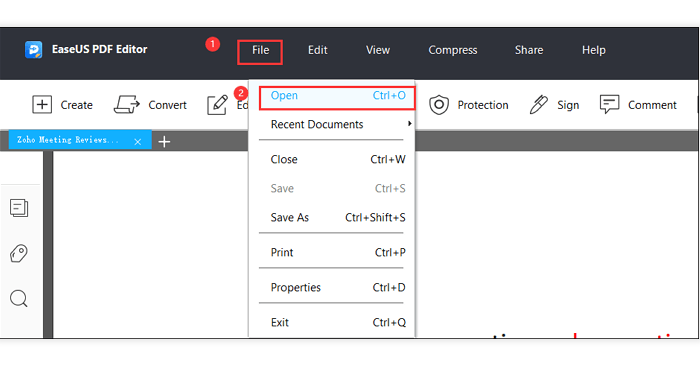The height and width of the screenshot is (371, 700).
Task: Click the Edit pencil icon in toolbar
Action: (217, 105)
